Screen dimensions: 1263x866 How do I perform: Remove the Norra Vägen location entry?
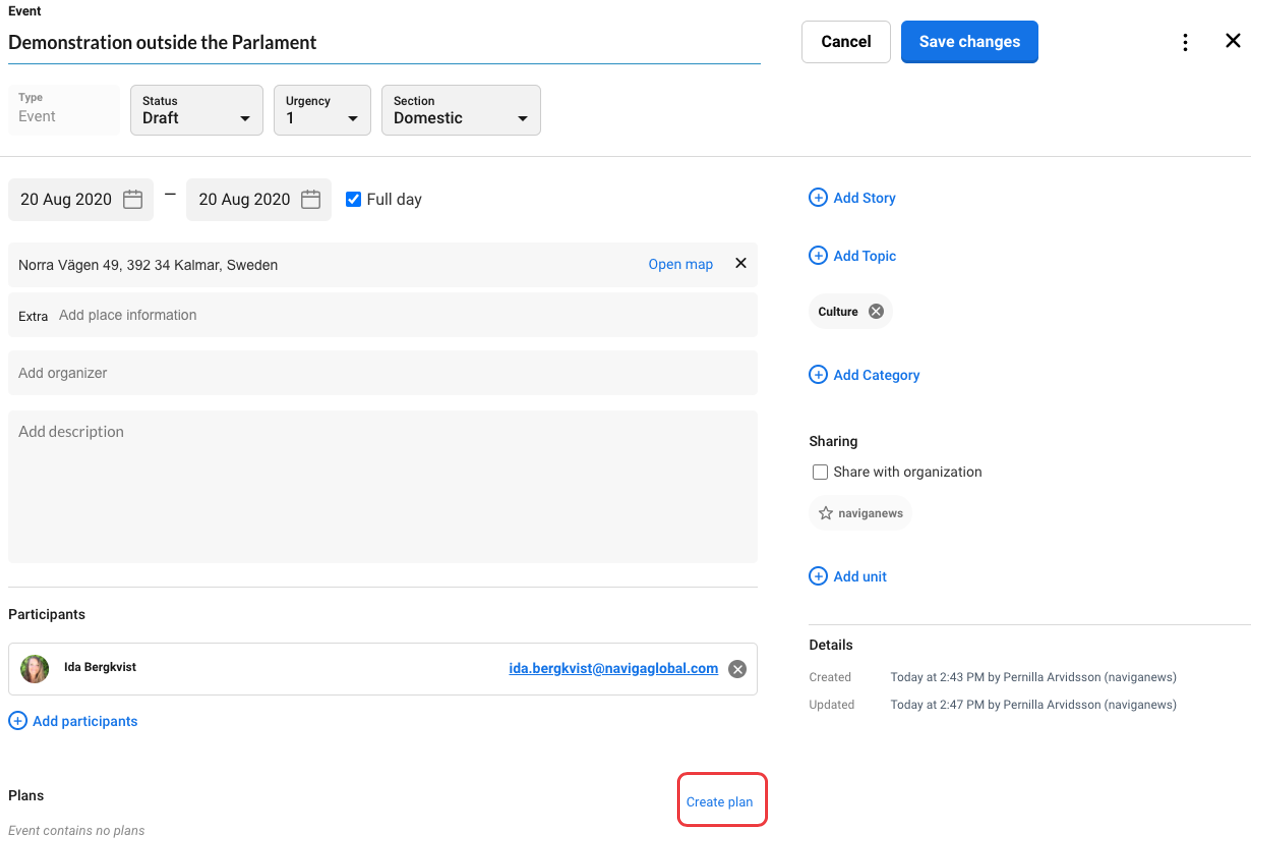(740, 263)
